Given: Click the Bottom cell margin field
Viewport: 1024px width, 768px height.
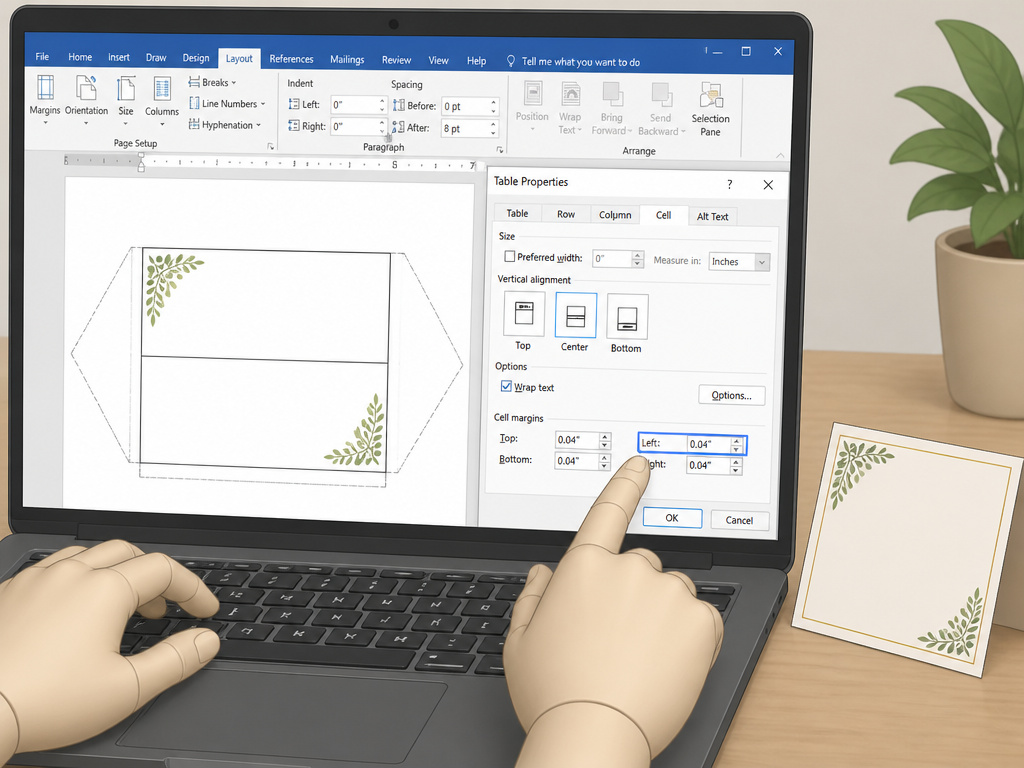Looking at the screenshot, I should pos(577,460).
